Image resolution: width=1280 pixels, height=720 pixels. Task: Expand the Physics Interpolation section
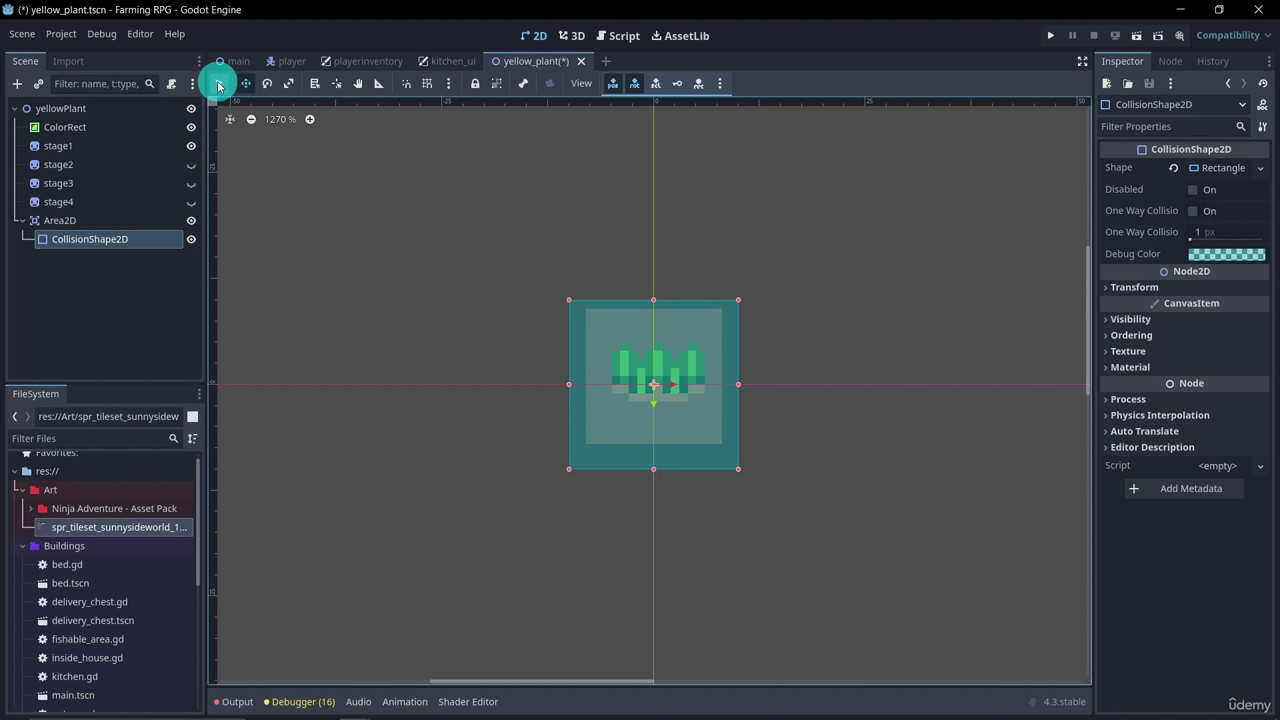(x=1159, y=416)
